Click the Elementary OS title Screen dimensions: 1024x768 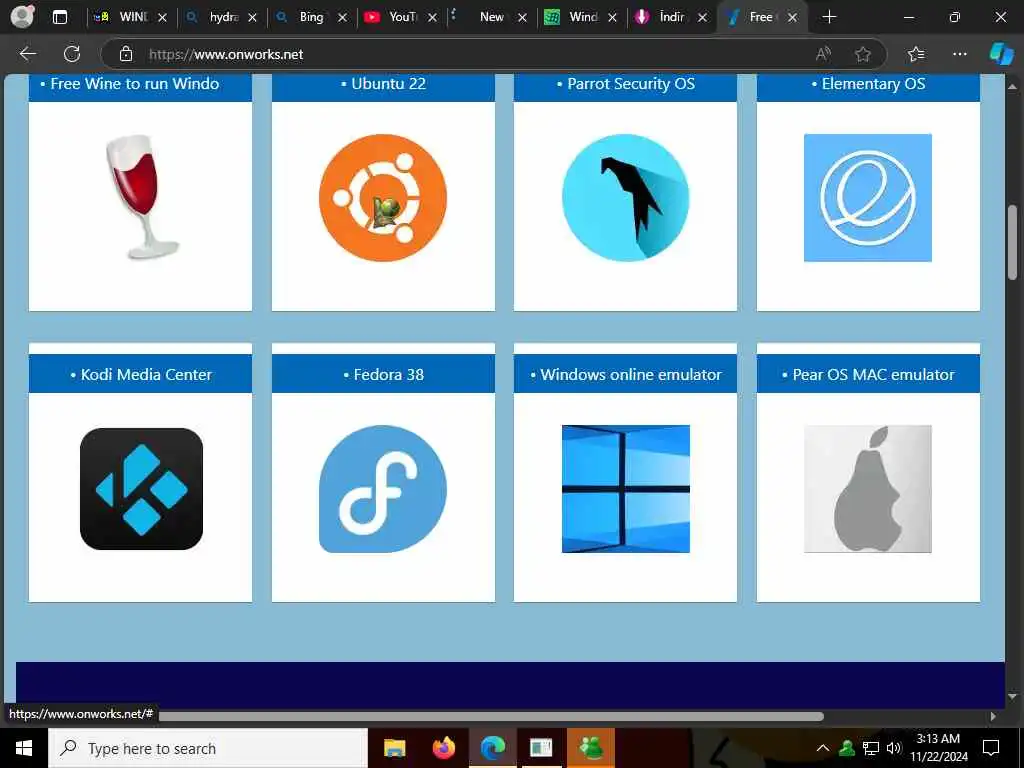point(873,84)
